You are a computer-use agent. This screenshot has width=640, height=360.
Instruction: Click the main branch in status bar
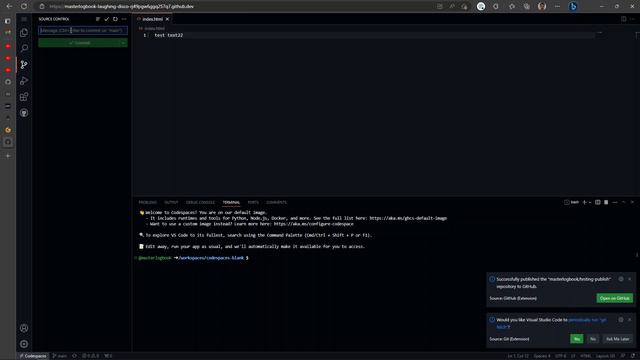coord(60,356)
